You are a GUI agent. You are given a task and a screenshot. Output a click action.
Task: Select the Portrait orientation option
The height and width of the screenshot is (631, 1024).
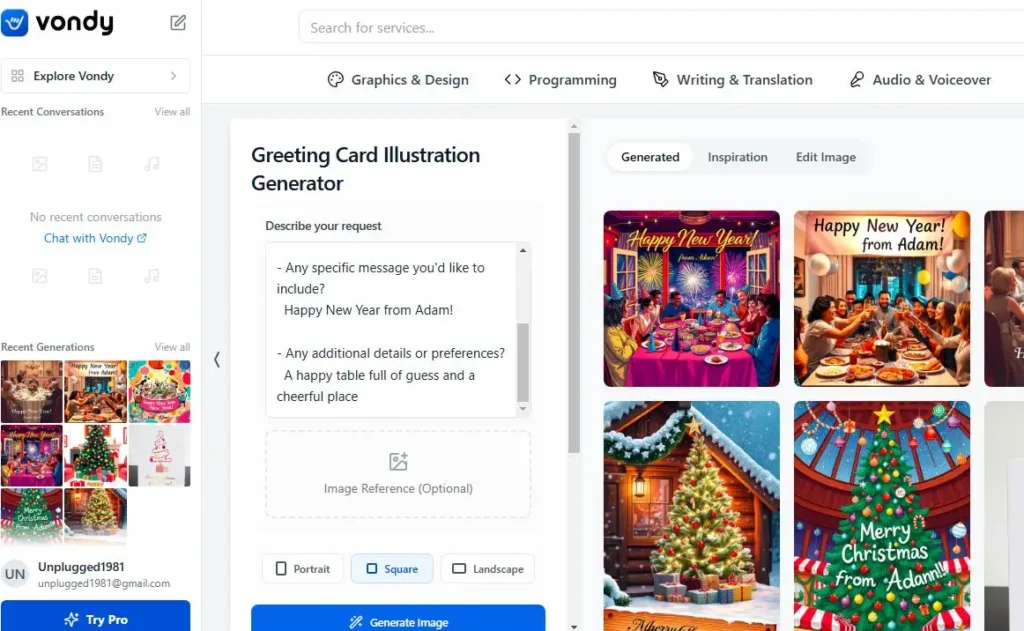[303, 568]
